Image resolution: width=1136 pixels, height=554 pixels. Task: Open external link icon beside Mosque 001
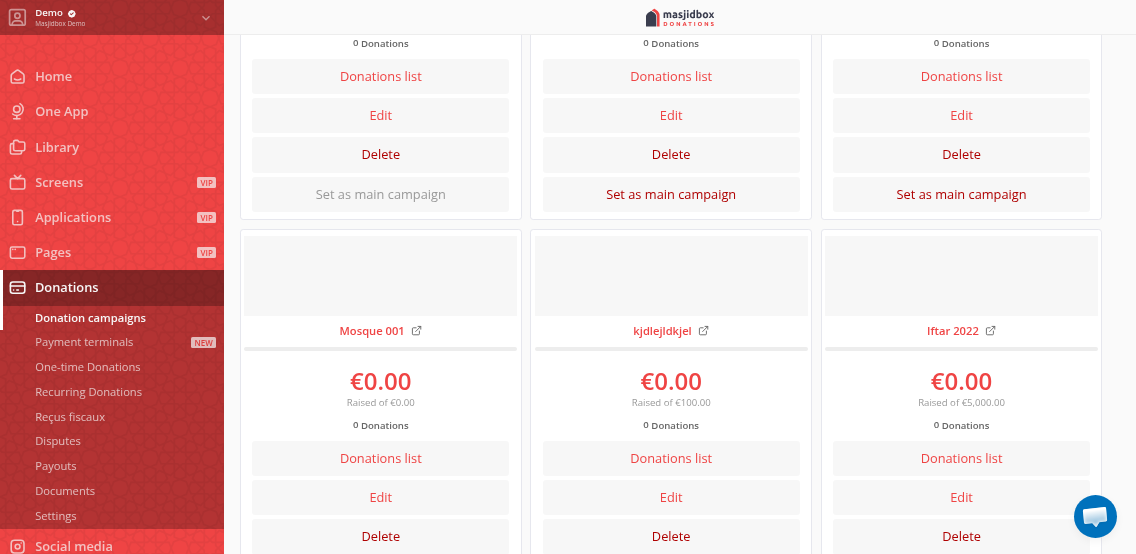417,331
